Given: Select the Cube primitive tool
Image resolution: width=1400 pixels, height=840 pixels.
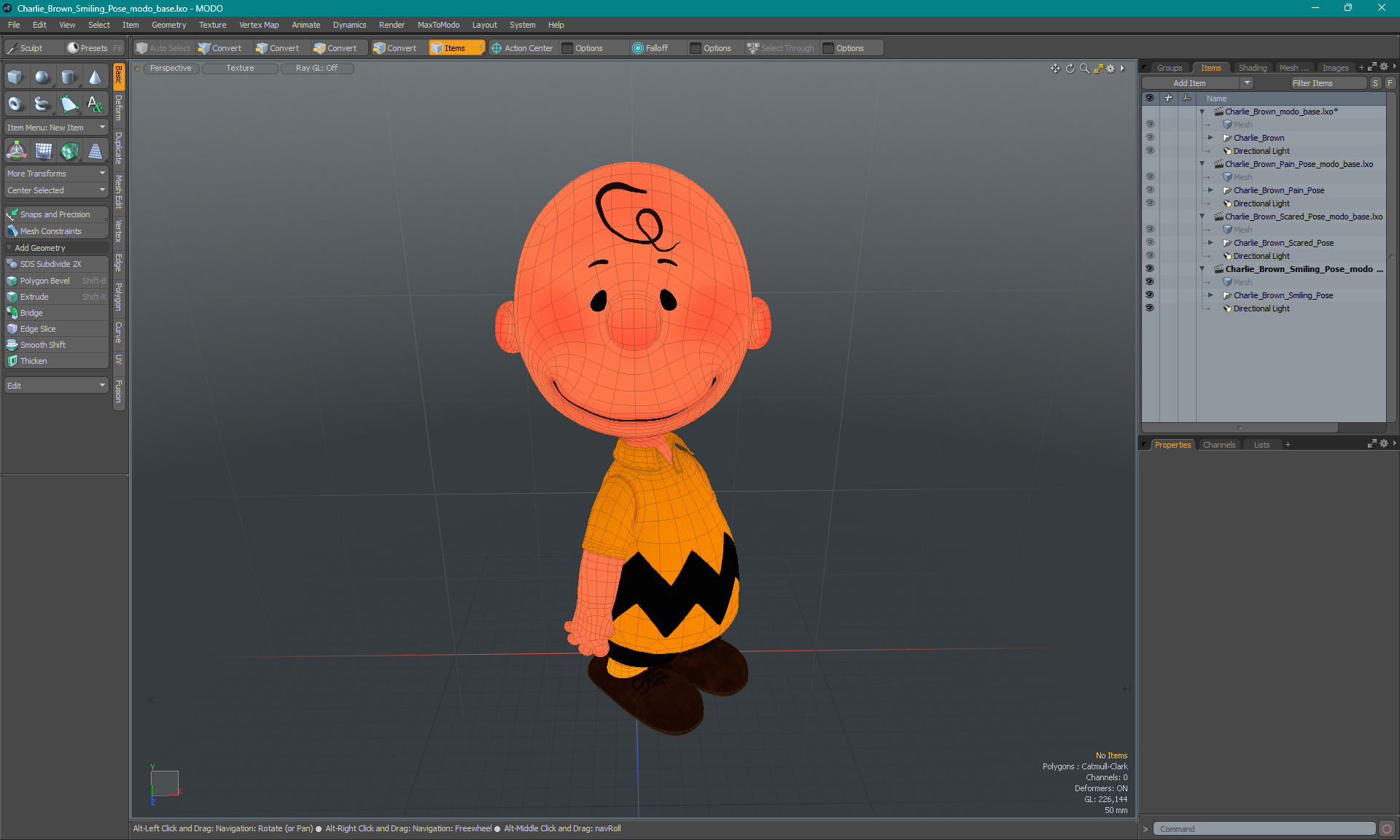Looking at the screenshot, I should click(16, 77).
